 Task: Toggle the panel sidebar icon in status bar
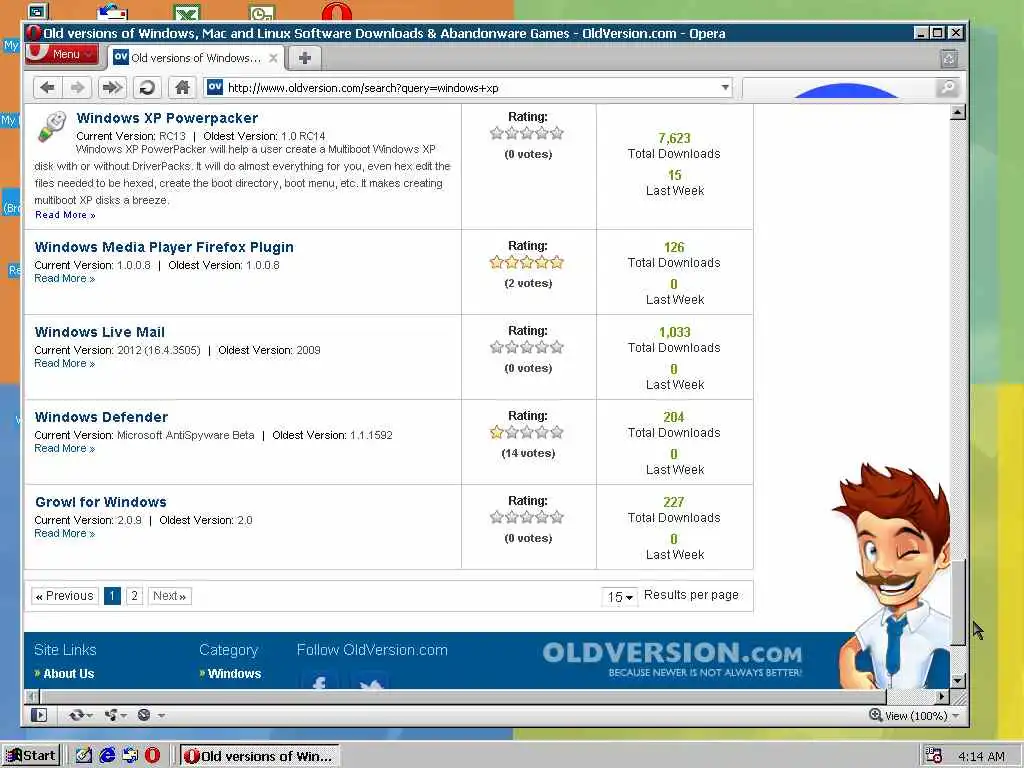pyautogui.click(x=39, y=715)
